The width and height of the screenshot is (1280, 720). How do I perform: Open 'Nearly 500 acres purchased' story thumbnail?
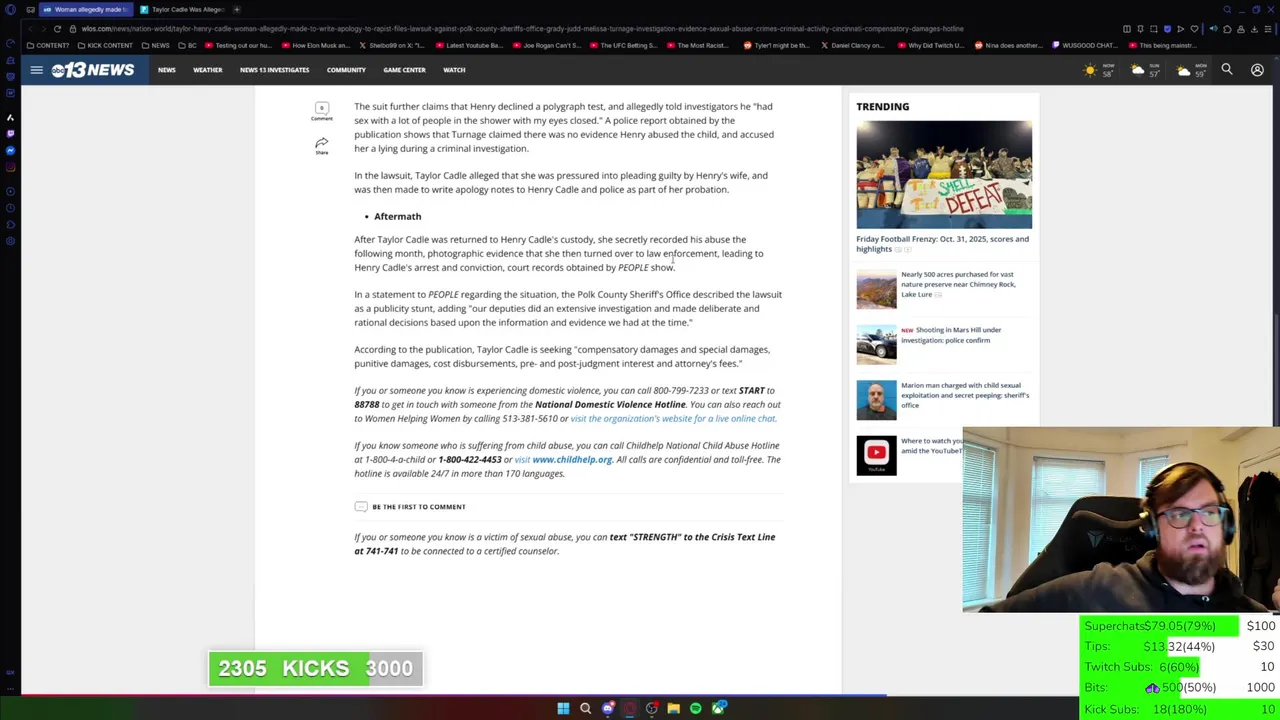[x=876, y=289]
